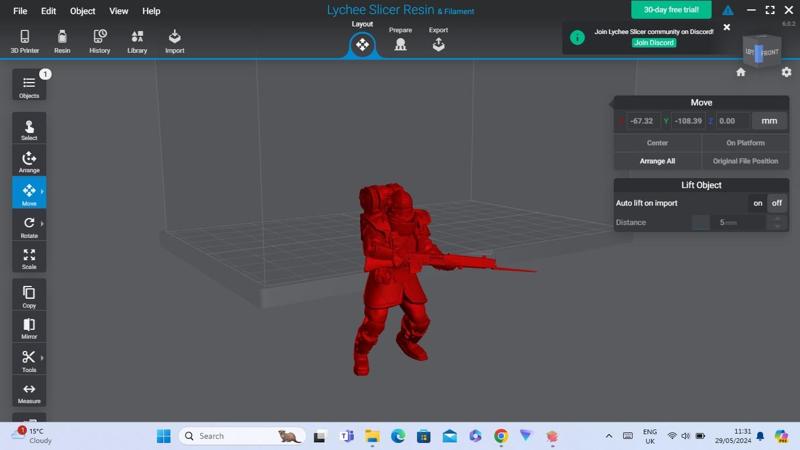Viewport: 800px width, 450px height.
Task: Open the Object menu
Action: [83, 11]
